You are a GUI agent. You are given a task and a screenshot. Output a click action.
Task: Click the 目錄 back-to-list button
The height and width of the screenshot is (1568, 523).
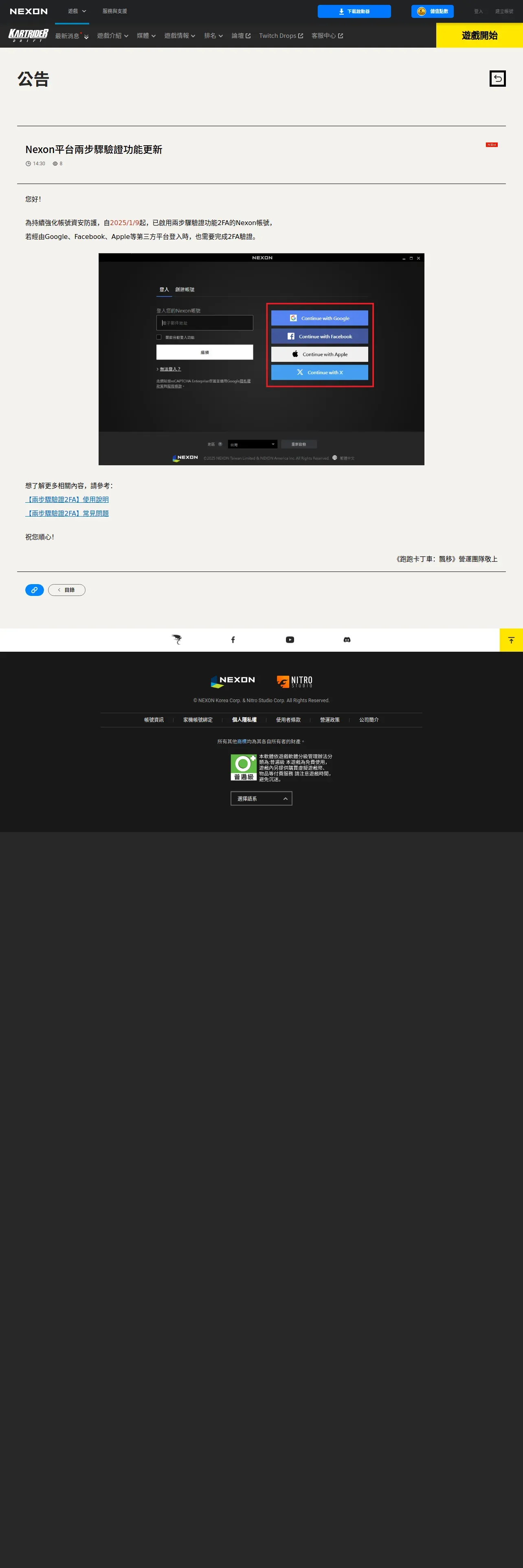67,590
